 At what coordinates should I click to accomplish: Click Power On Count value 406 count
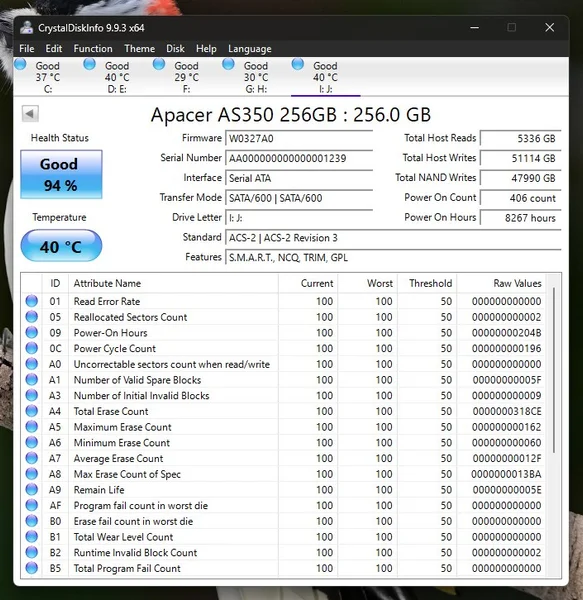521,198
